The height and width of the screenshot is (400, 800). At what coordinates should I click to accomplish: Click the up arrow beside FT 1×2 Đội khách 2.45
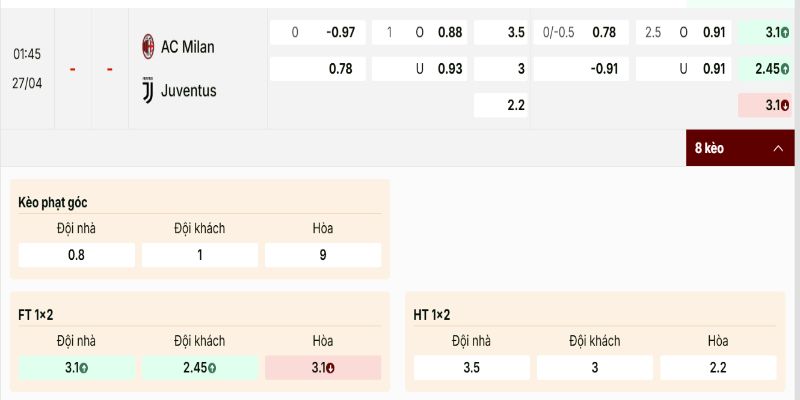click(x=213, y=368)
